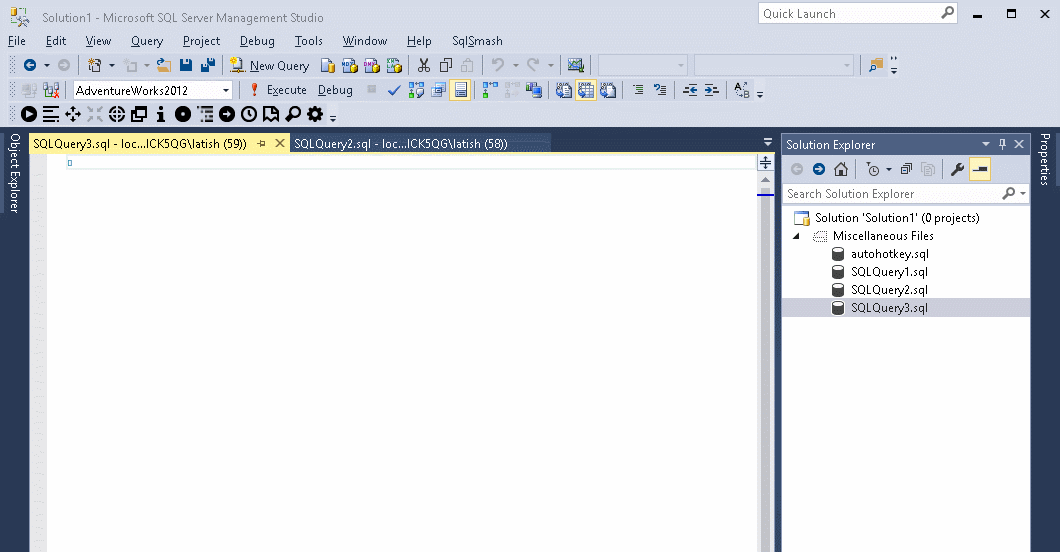
Task: Click the SqlSmash clock history icon
Action: pyautogui.click(x=249, y=114)
